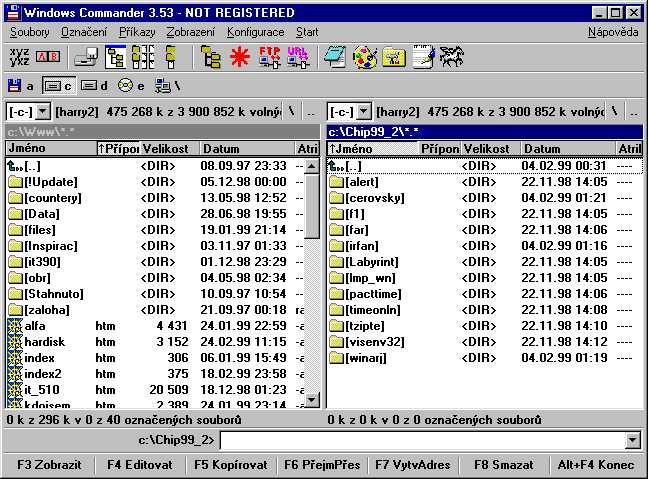Click F5 Kopírovat button
The image size is (648, 479).
click(x=231, y=465)
